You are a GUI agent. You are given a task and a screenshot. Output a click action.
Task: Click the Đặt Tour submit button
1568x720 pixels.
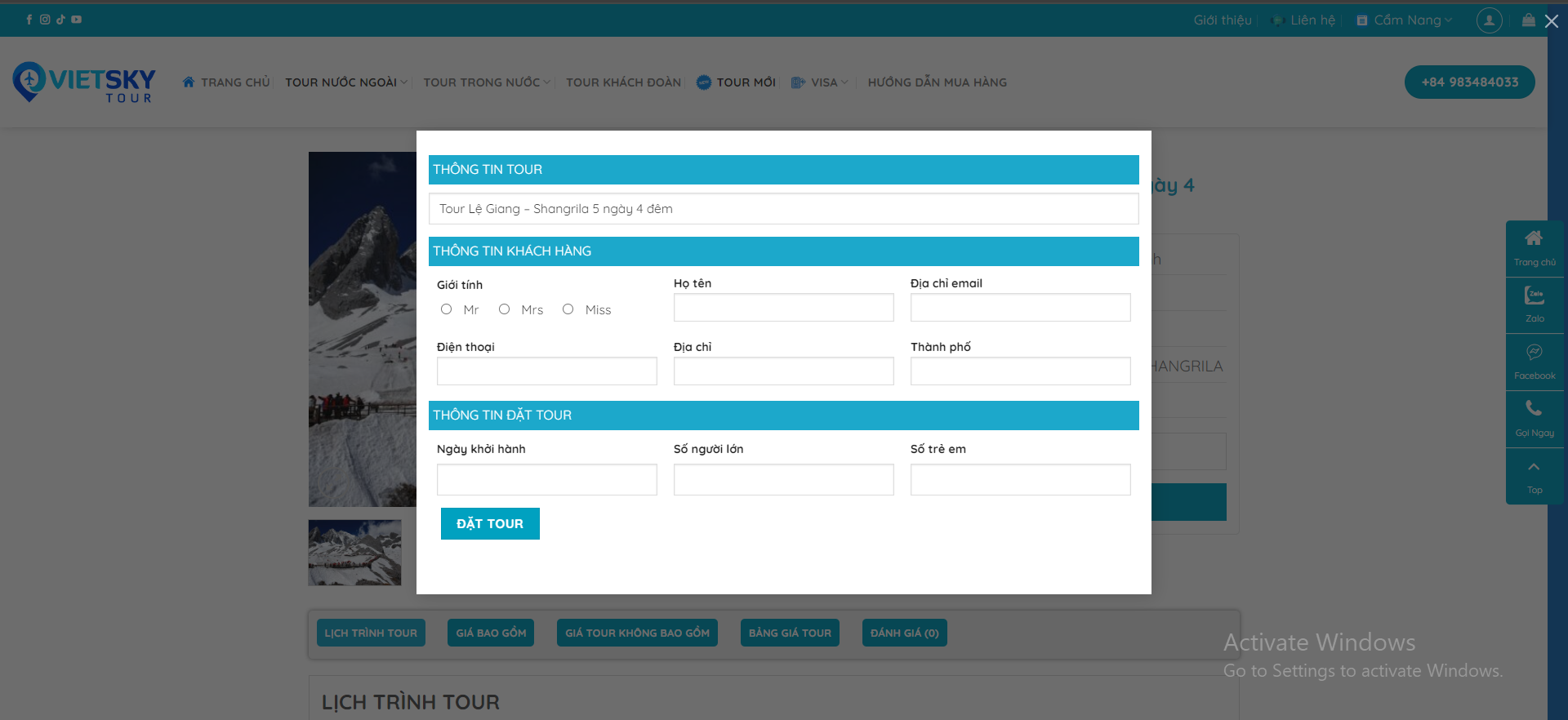[490, 523]
